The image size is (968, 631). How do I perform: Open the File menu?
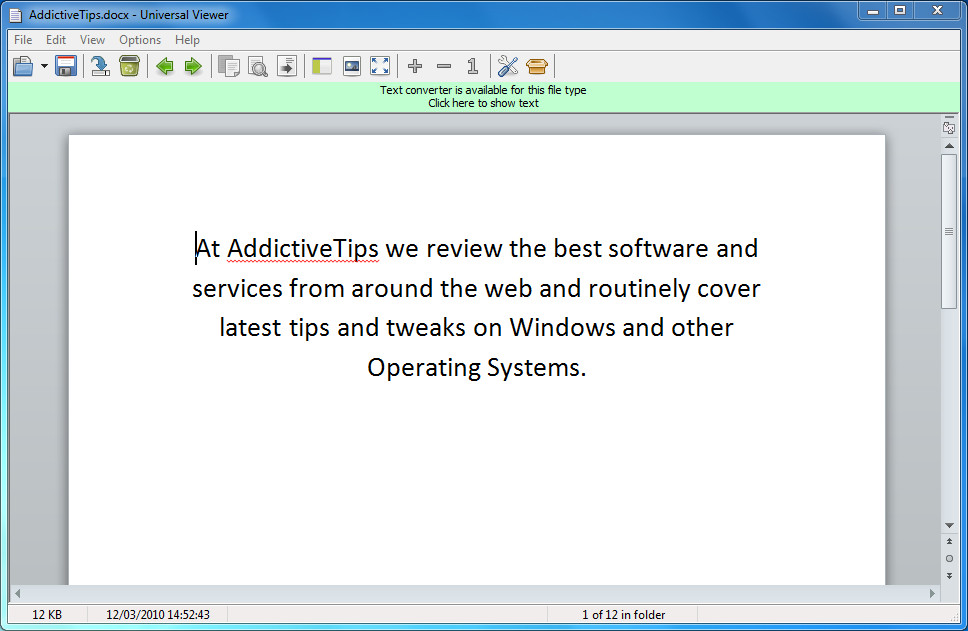point(23,40)
